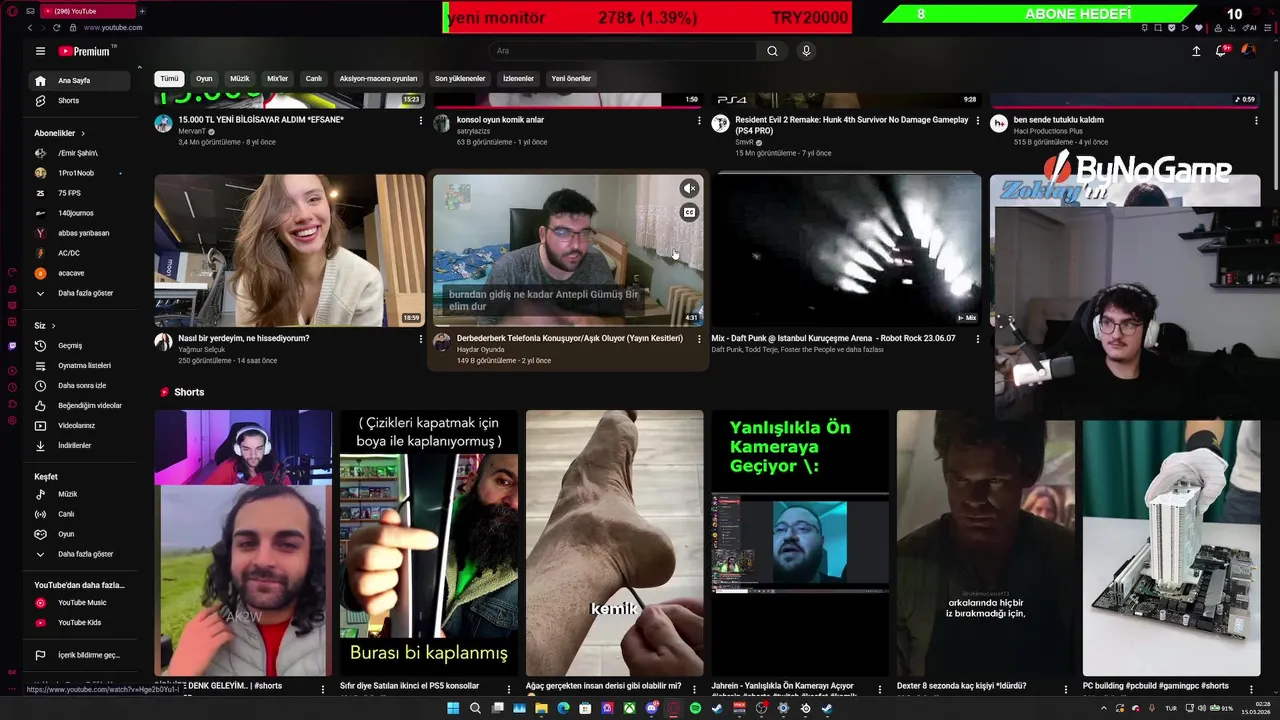Screen dimensions: 1280x720
Task: Open the YouTube hamburger guide menu
Action: (x=40, y=51)
